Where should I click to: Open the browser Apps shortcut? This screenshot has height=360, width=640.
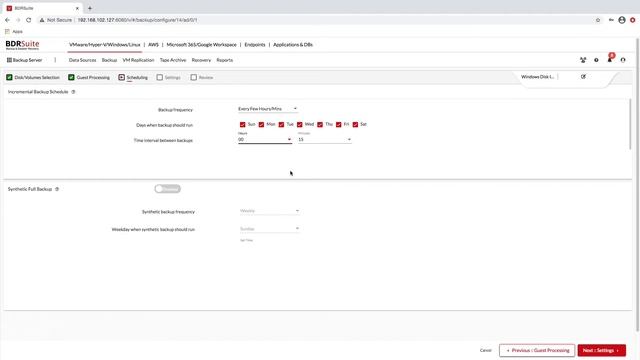pyautogui.click(x=14, y=31)
